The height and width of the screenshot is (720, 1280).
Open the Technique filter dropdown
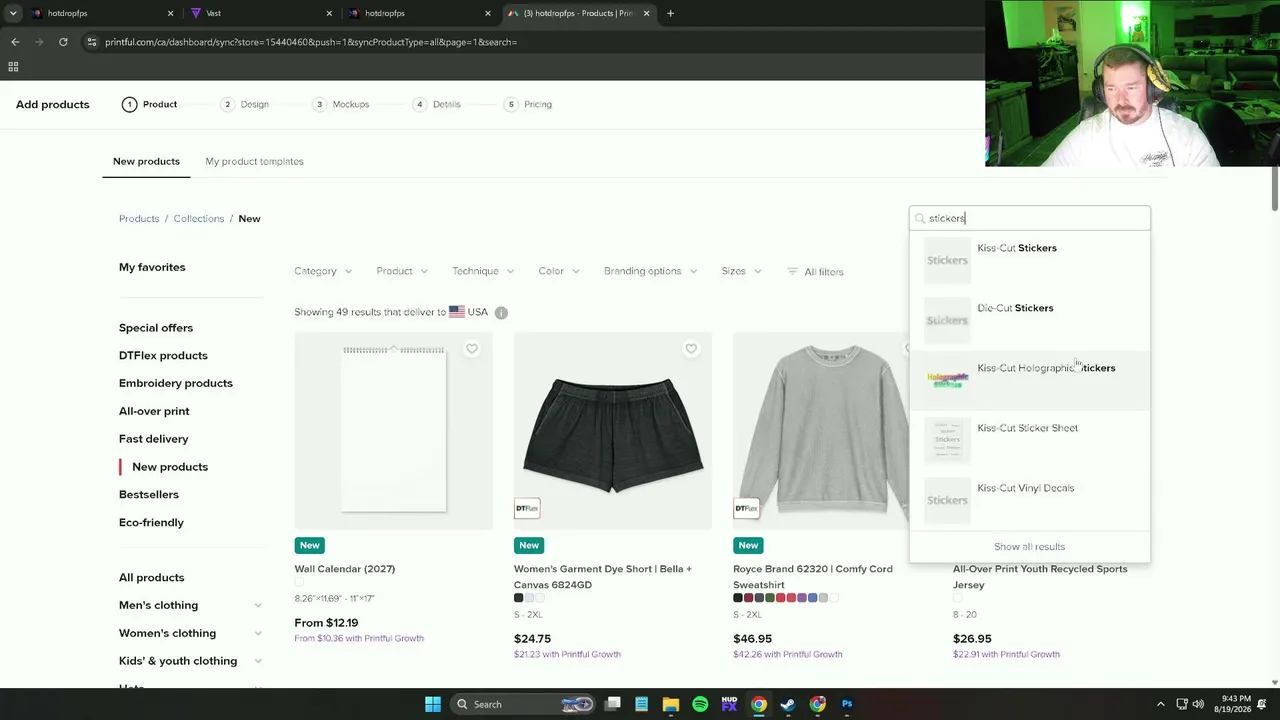[483, 271]
